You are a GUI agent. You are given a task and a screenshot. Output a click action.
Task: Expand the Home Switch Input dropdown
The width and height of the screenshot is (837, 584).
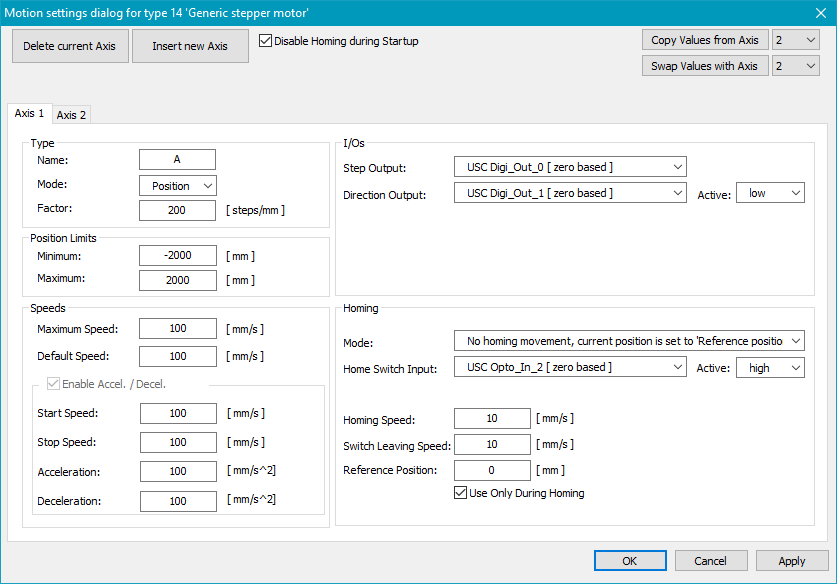click(x=570, y=368)
